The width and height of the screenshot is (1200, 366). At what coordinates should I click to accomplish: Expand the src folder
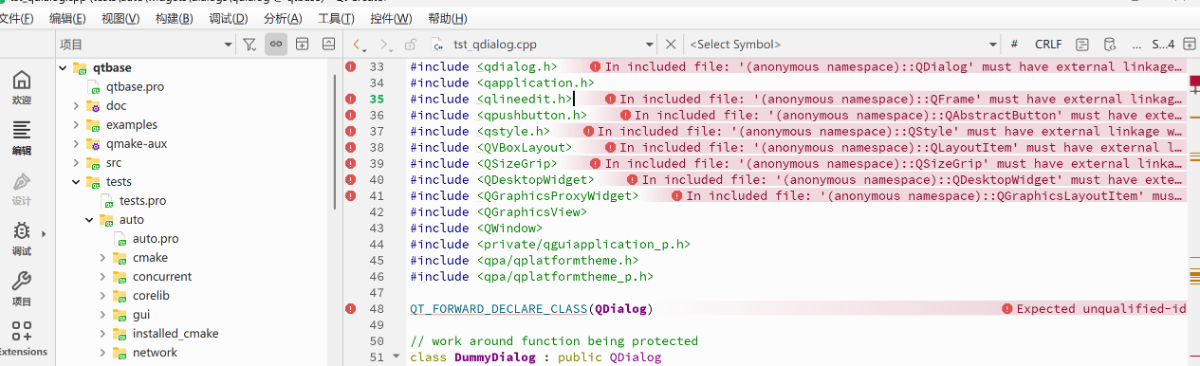click(76, 163)
